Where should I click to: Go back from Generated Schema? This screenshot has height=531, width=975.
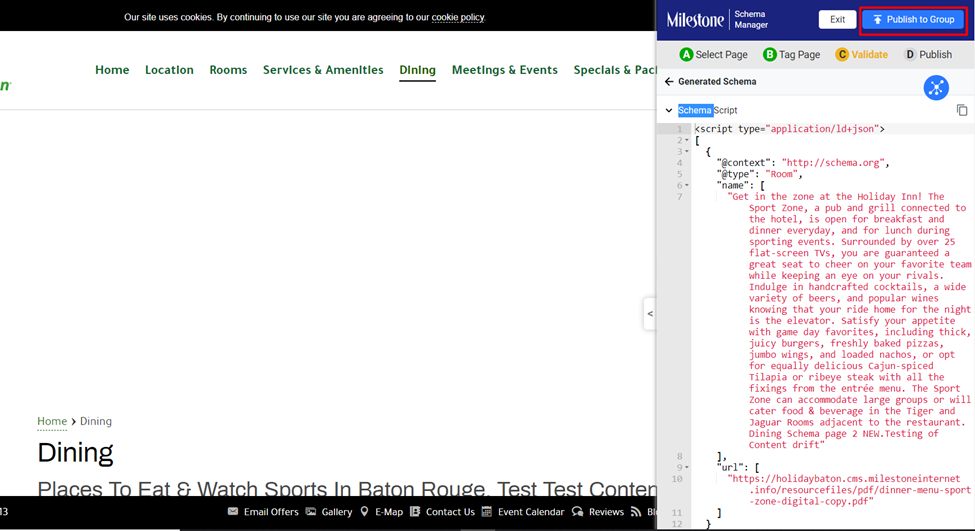(669, 81)
